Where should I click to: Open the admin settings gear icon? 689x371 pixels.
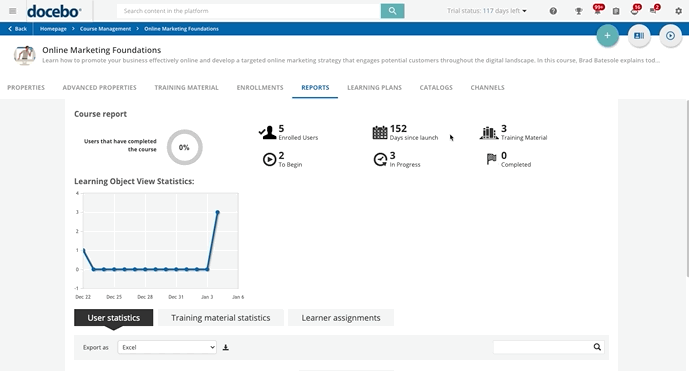coord(678,11)
